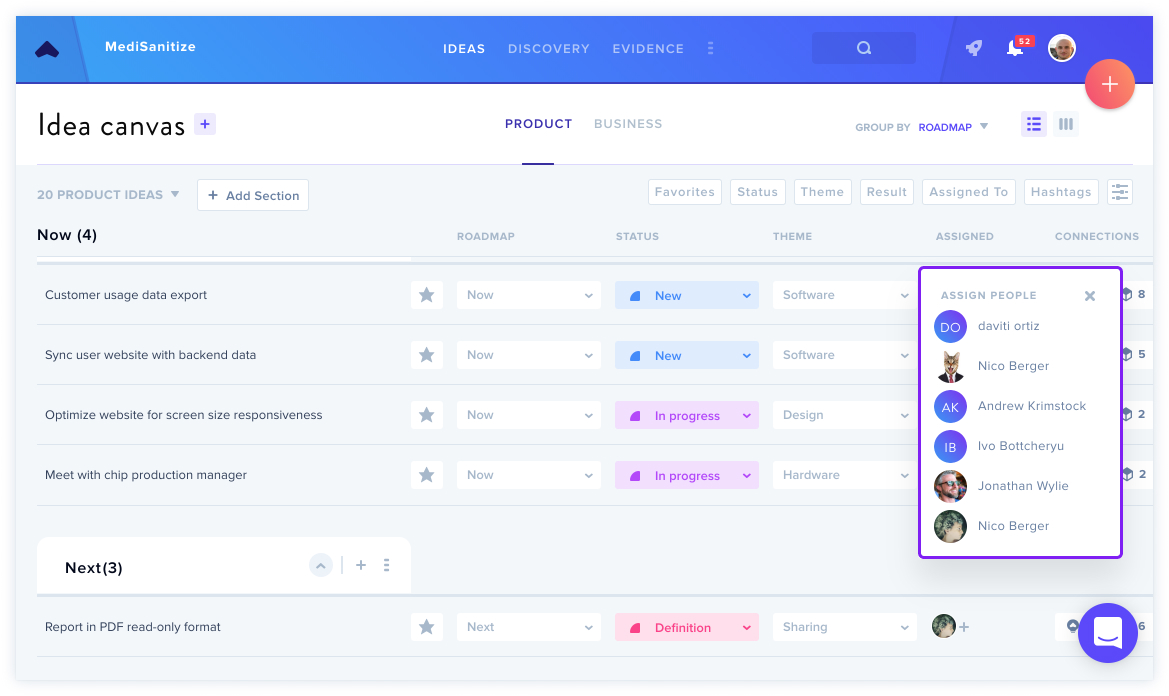The width and height of the screenshot is (1169, 696).
Task: Open Design theme dropdown
Action: coord(844,415)
